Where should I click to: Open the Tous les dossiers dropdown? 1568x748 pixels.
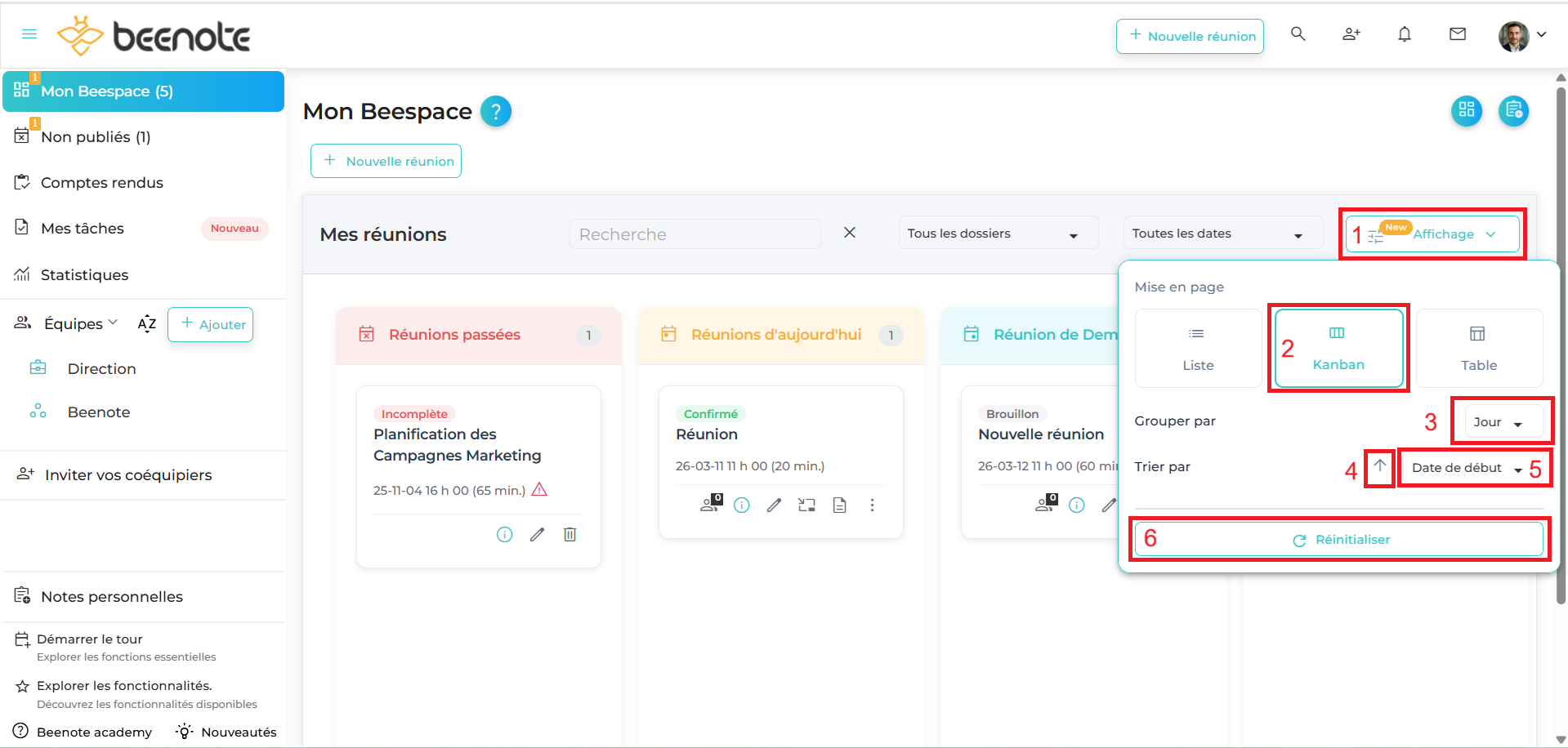tap(994, 234)
